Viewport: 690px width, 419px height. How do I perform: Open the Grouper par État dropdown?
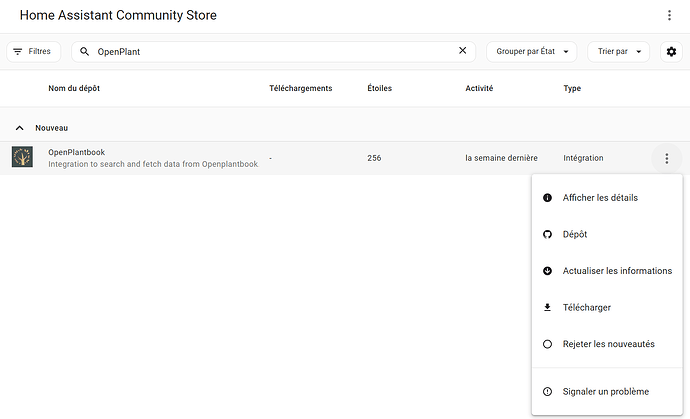pos(531,51)
